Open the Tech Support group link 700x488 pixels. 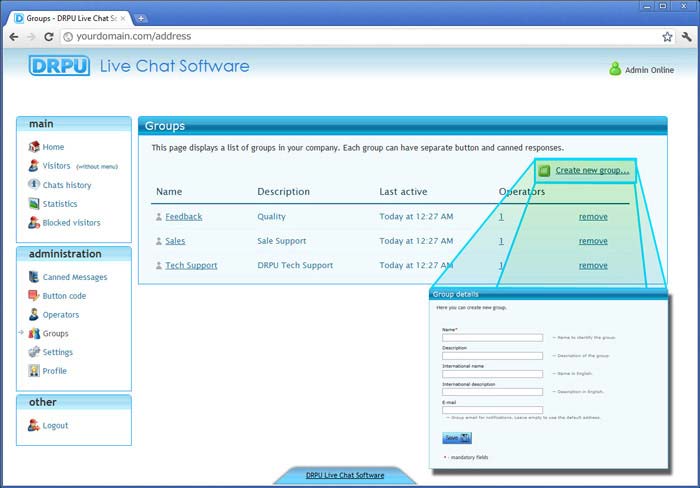click(x=191, y=265)
